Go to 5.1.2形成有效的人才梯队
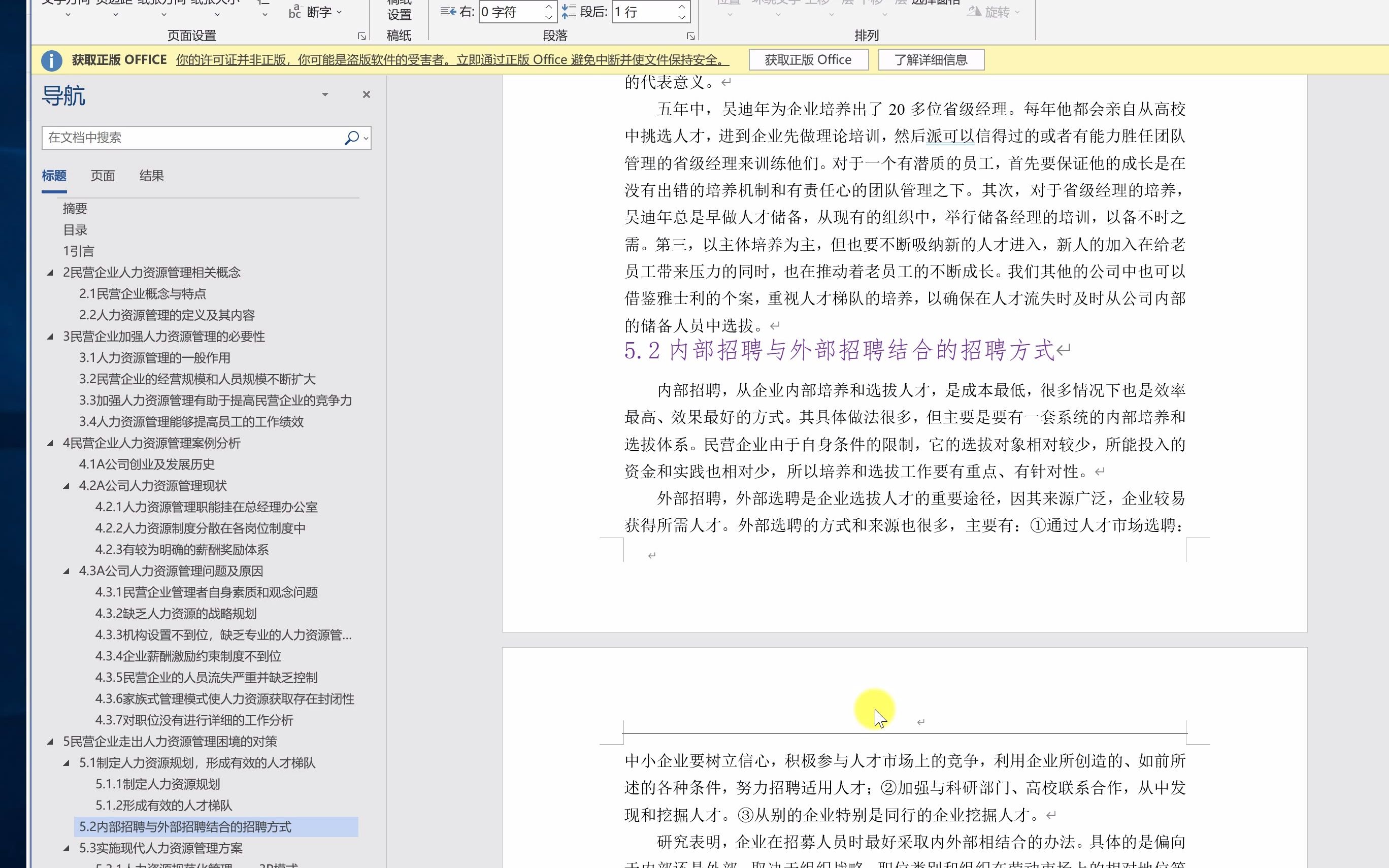This screenshot has height=868, width=1389. (163, 806)
